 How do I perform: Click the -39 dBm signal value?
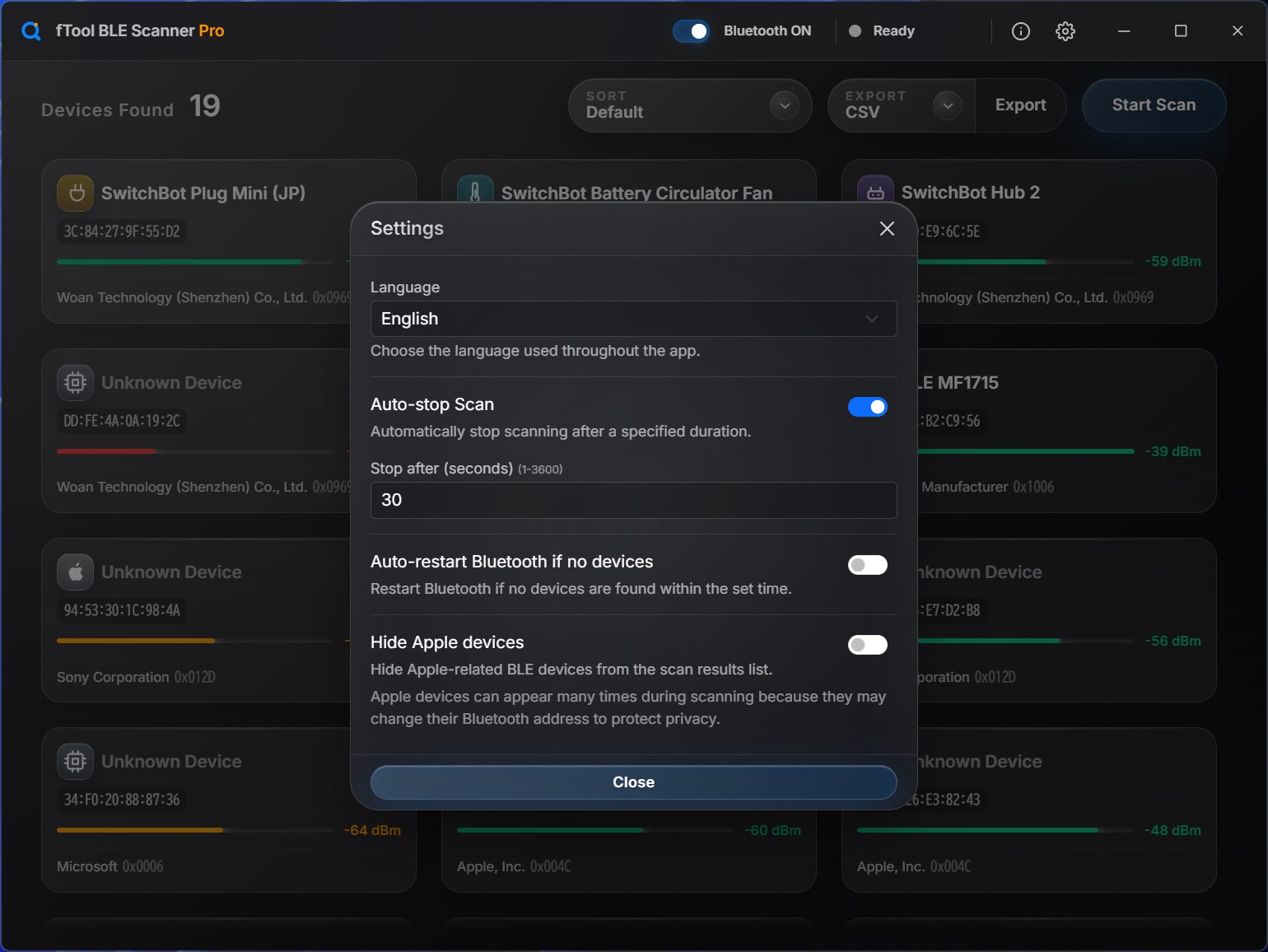tap(1172, 452)
